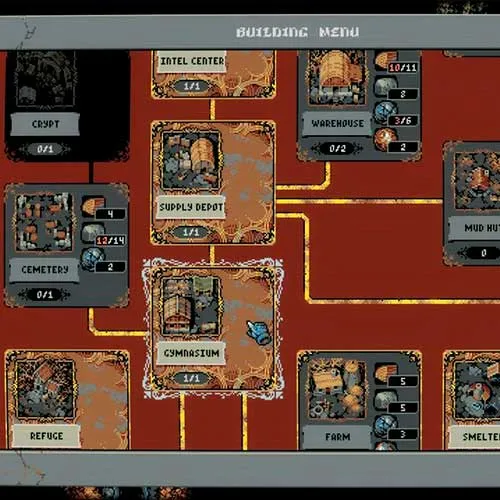Click the Intel Center label

(192, 61)
